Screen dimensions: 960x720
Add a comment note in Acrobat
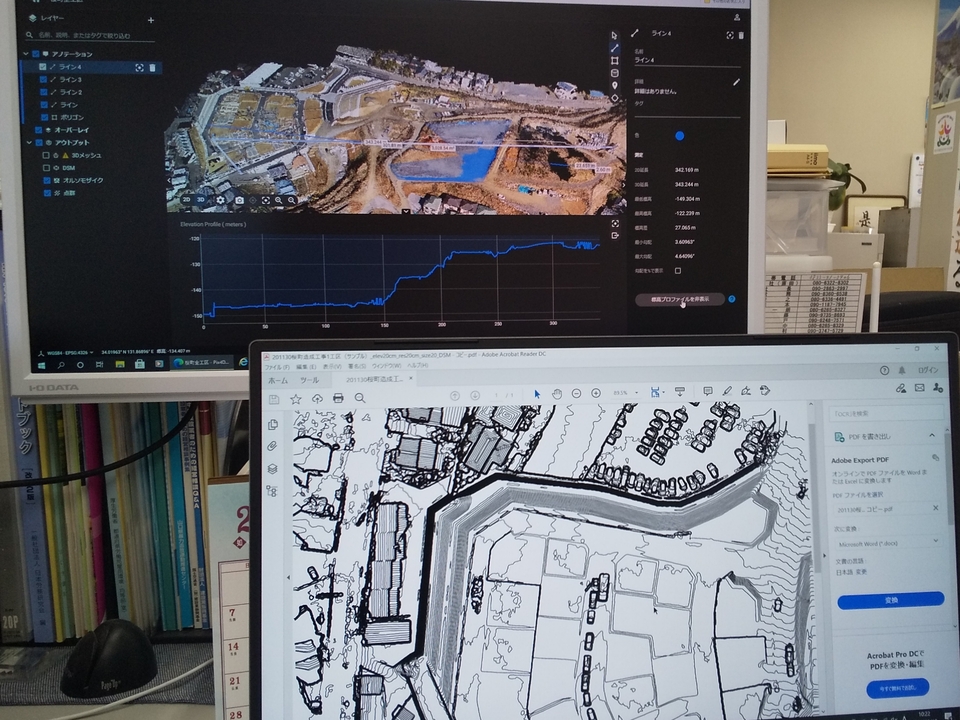tap(708, 391)
